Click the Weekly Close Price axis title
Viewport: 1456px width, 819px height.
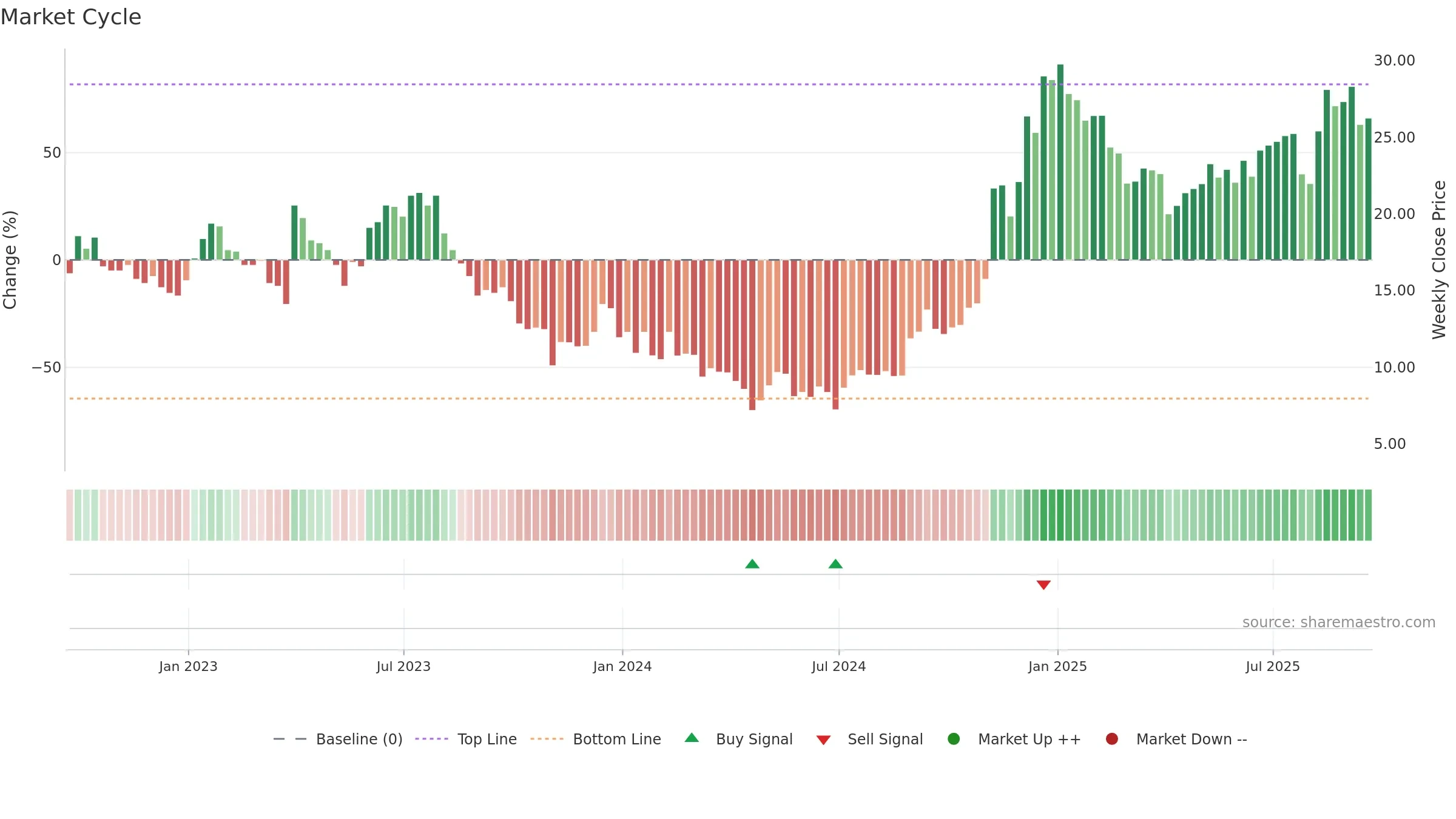coord(1439,260)
